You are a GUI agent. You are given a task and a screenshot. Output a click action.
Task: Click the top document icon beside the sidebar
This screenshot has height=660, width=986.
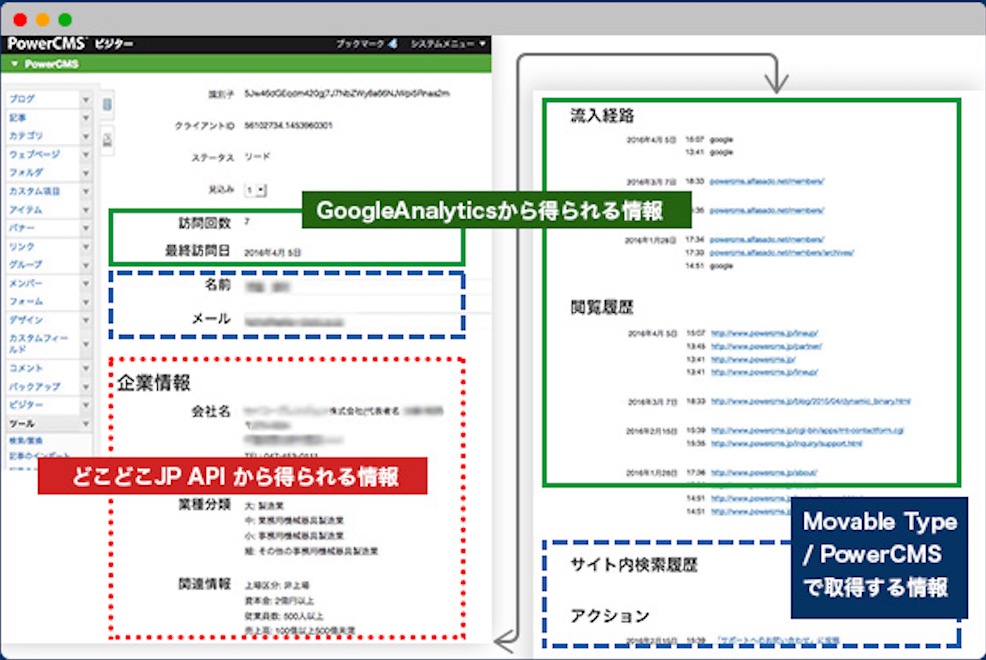pos(108,104)
